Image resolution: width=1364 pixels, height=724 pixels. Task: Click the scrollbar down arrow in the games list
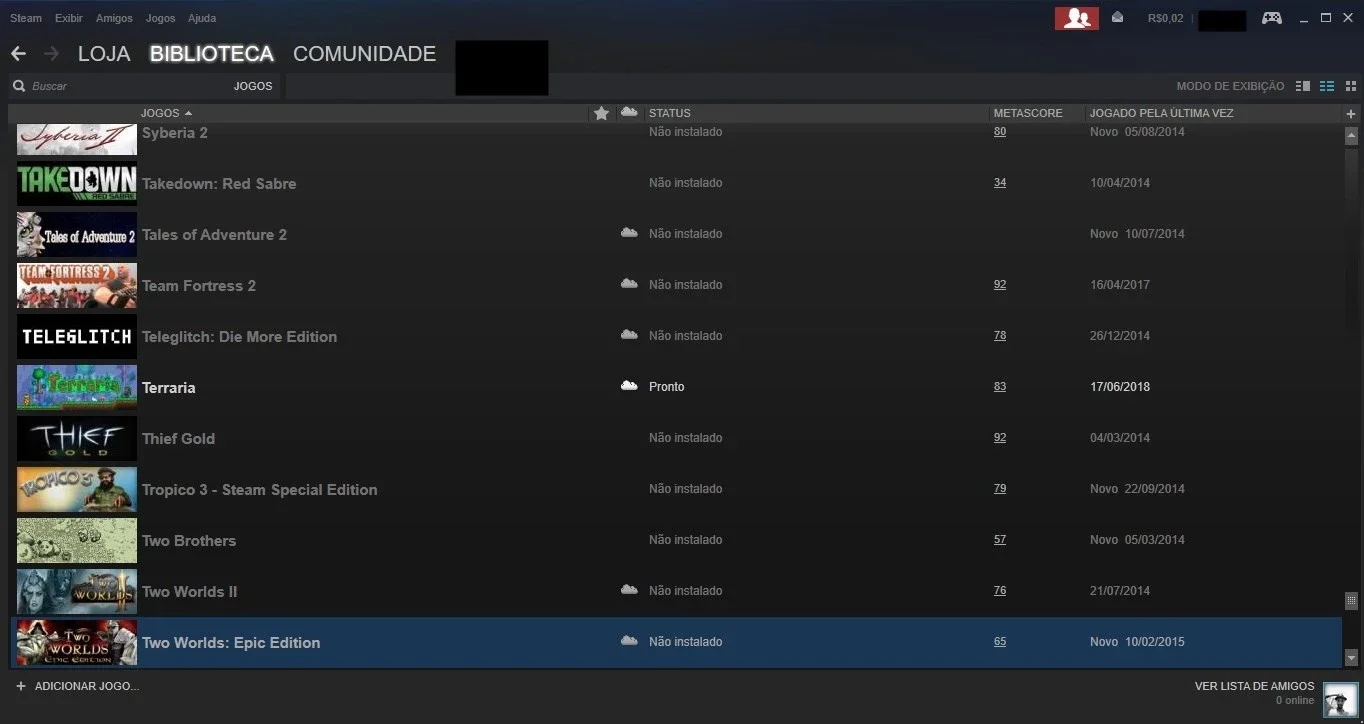1351,657
